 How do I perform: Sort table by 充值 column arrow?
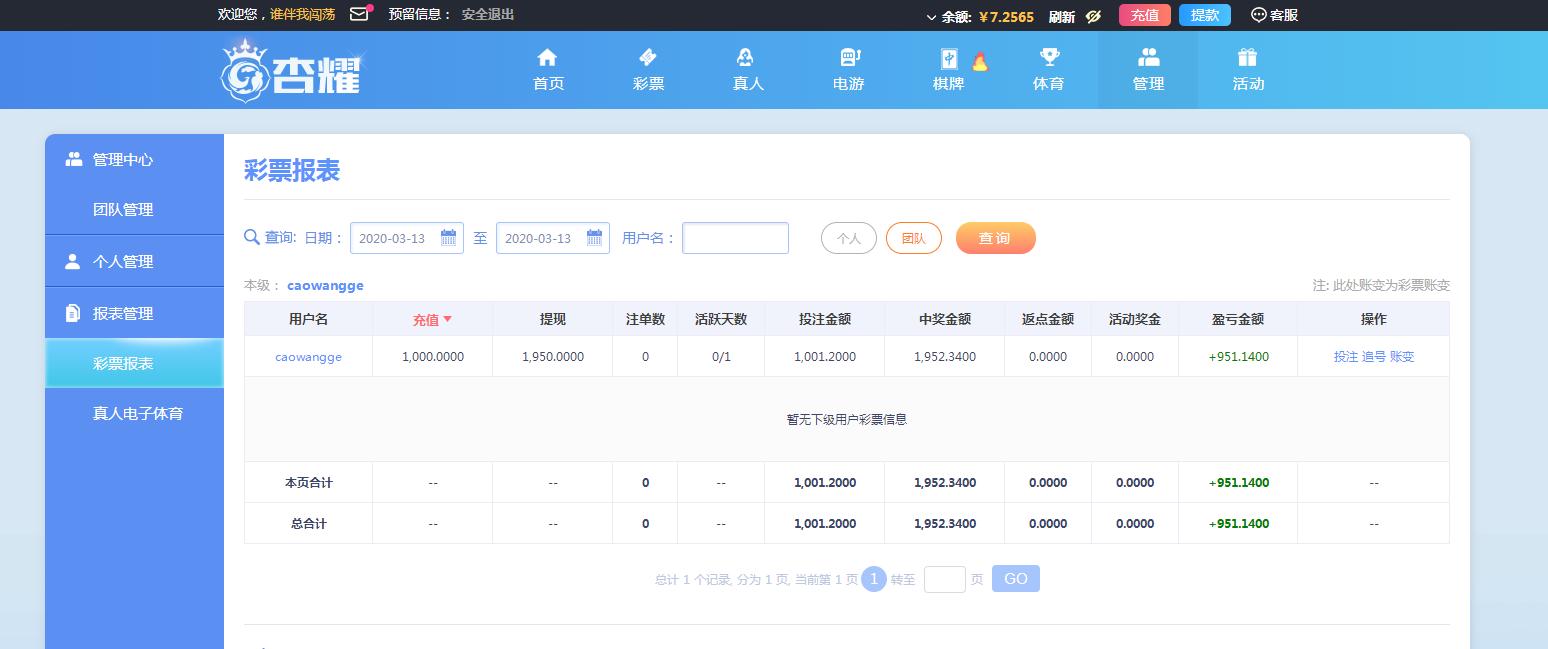click(x=447, y=319)
